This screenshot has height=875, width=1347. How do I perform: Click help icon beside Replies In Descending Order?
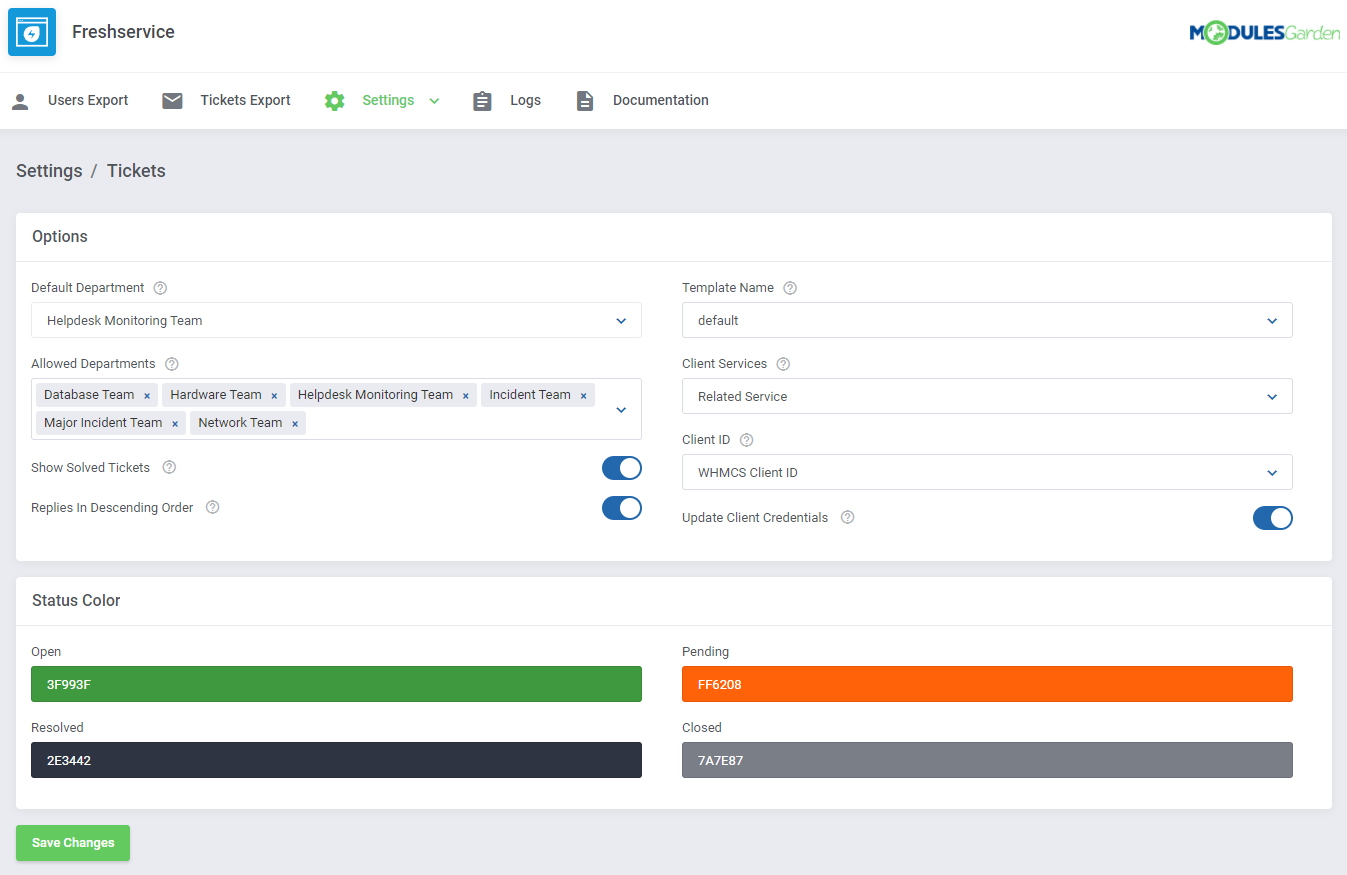[x=212, y=508]
